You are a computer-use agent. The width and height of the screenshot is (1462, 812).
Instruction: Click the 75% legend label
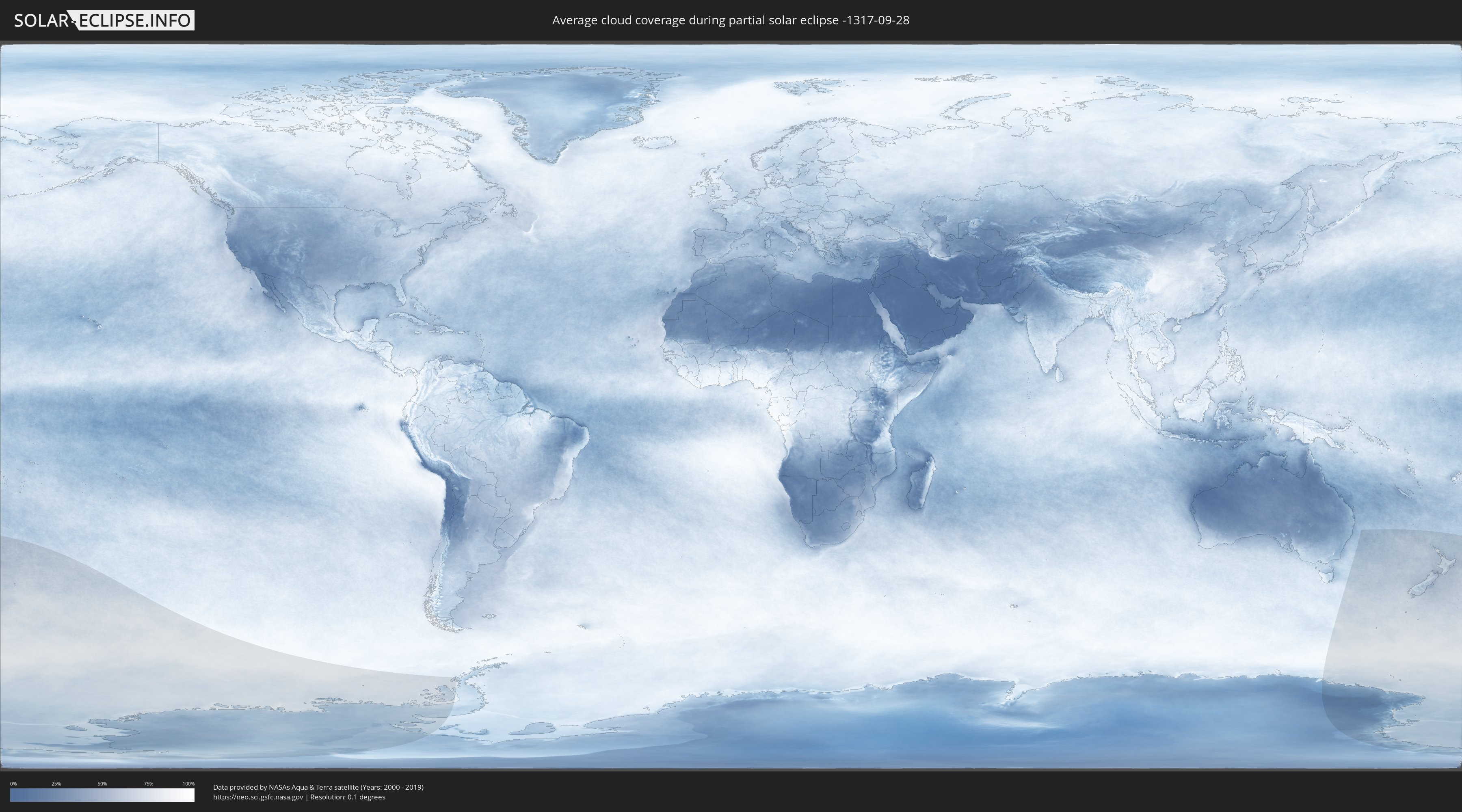point(148,784)
